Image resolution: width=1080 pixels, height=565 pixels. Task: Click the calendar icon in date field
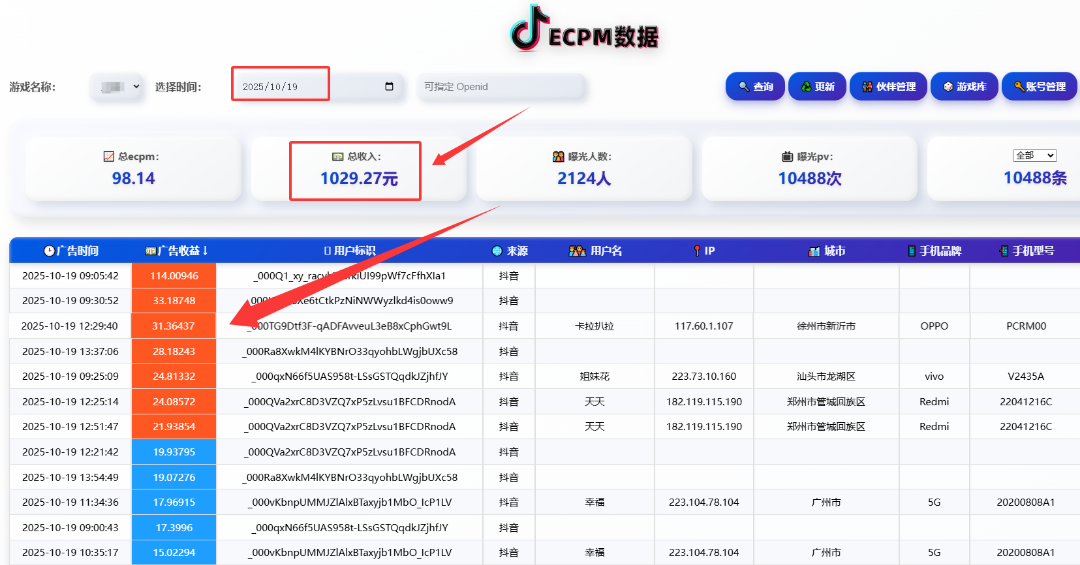click(x=389, y=87)
